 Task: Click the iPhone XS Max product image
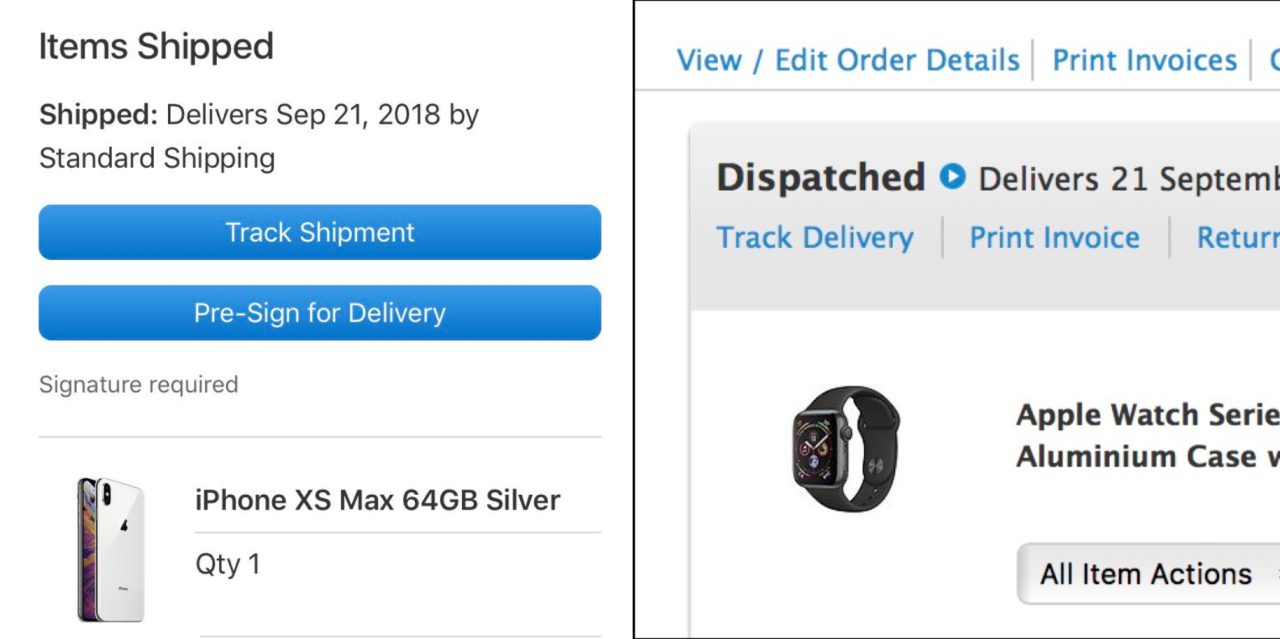(110, 549)
